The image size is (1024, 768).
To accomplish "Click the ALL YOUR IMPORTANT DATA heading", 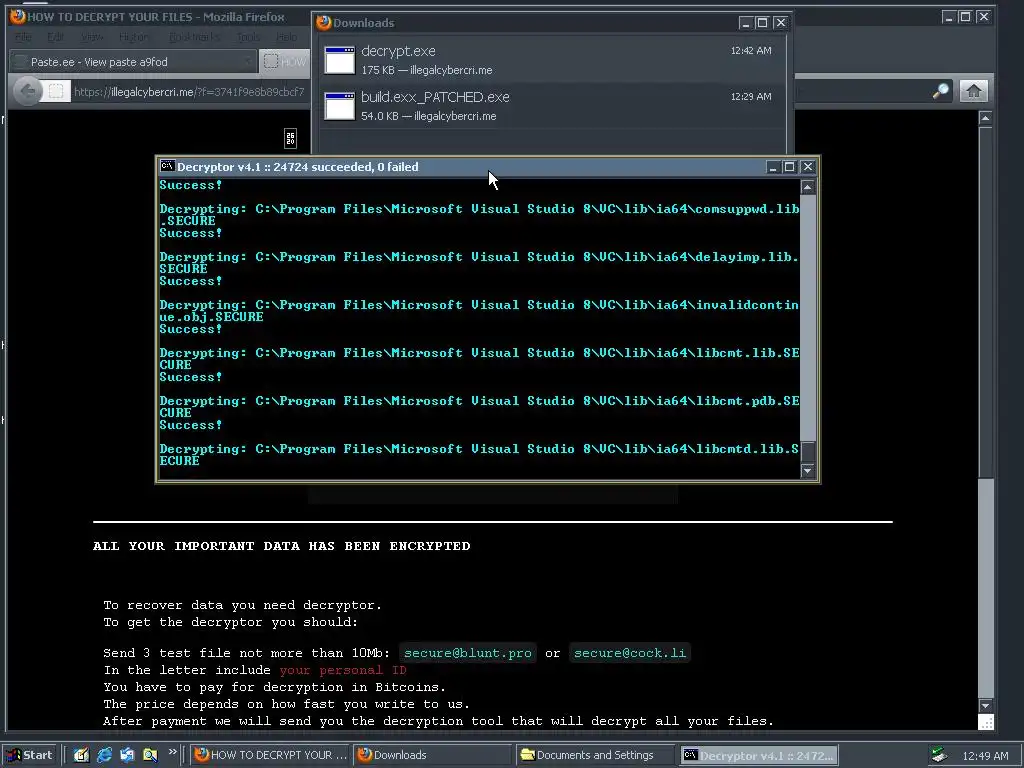I will point(281,546).
